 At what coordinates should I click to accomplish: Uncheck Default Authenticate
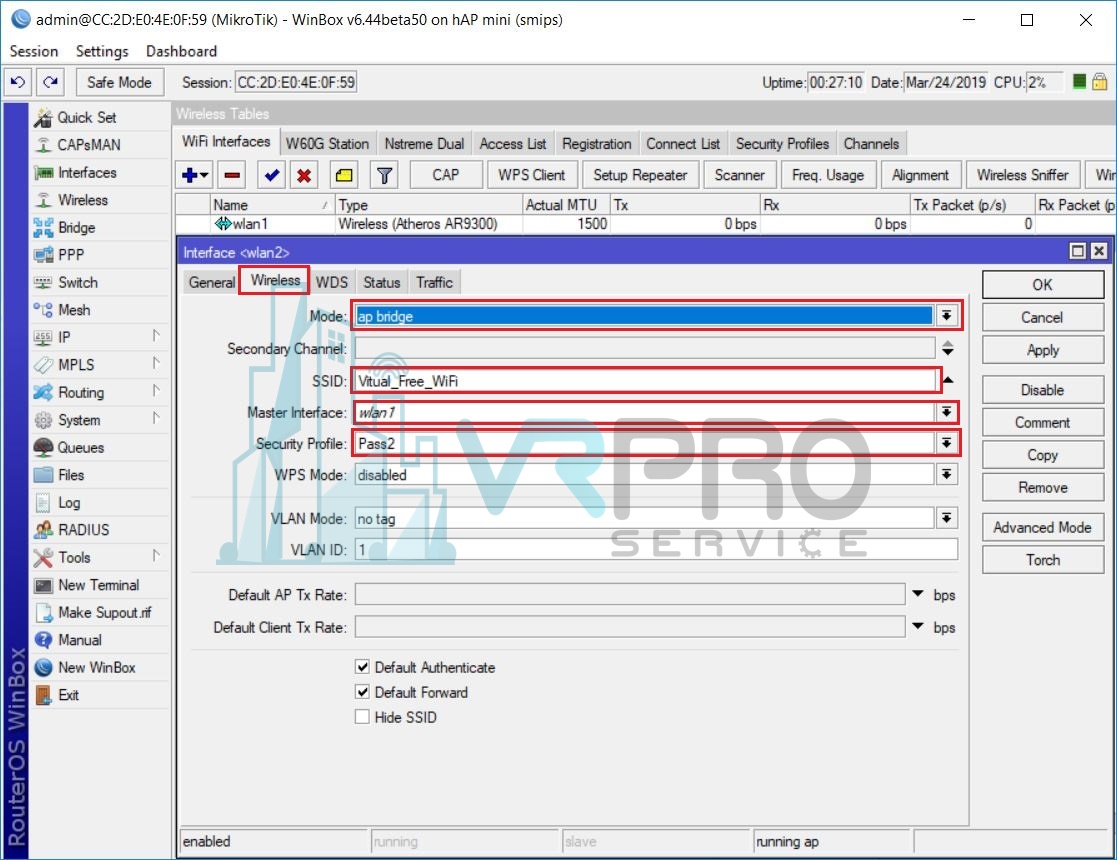362,667
